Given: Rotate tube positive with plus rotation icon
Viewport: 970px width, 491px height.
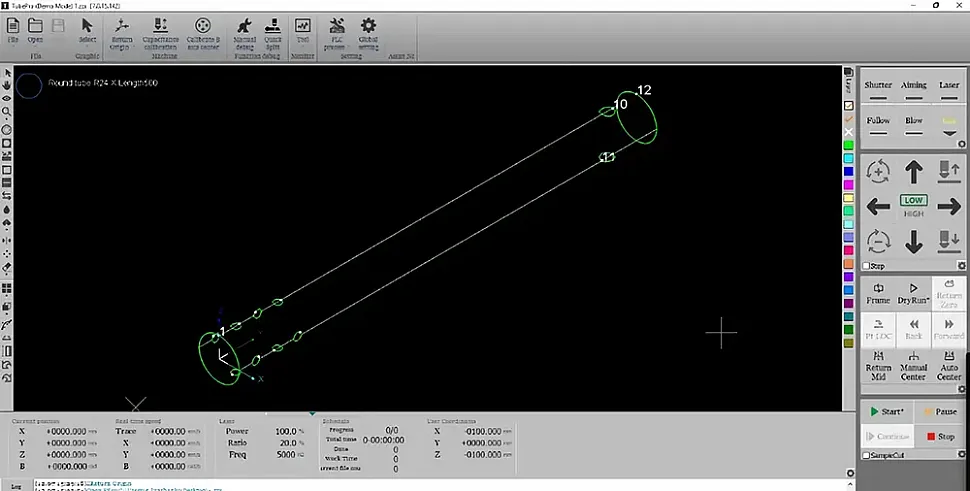Looking at the screenshot, I should 878,171.
